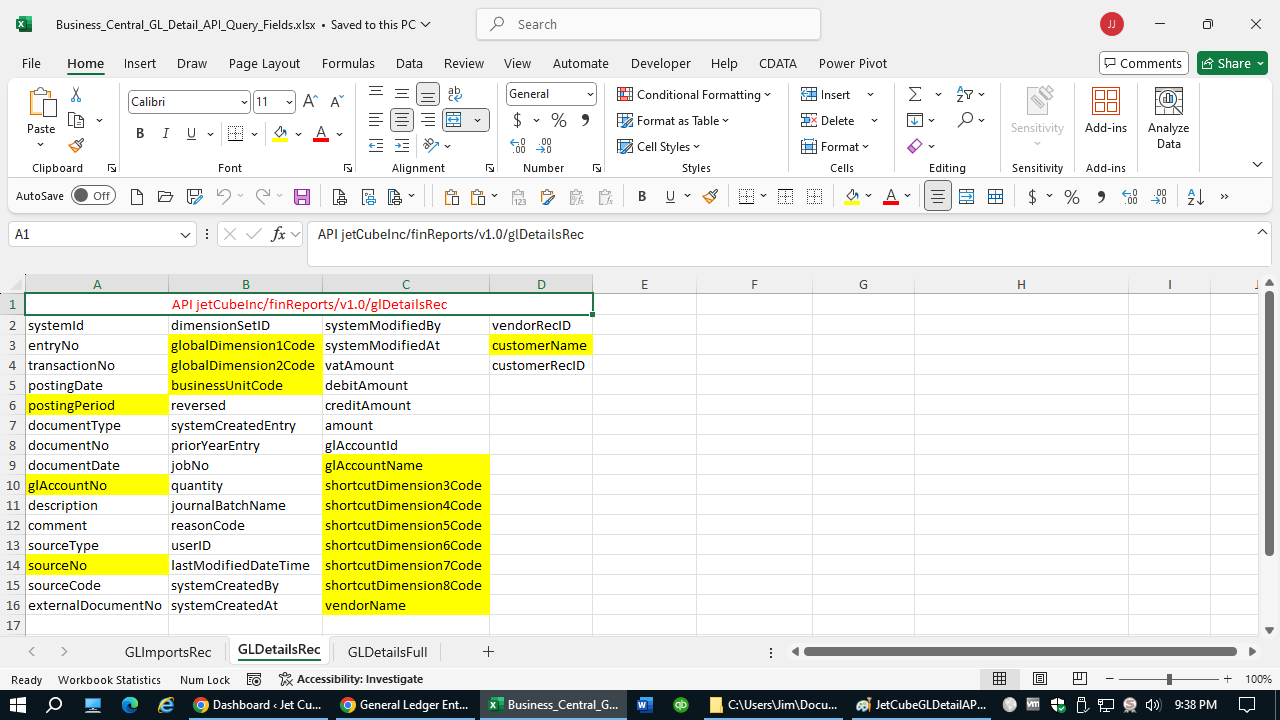Open the Calibri font name dropdown
Viewport: 1280px width, 720px height.
(x=244, y=102)
